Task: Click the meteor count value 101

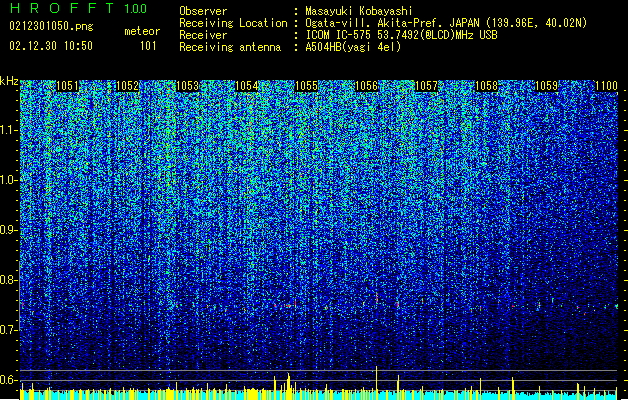Action: [148, 46]
